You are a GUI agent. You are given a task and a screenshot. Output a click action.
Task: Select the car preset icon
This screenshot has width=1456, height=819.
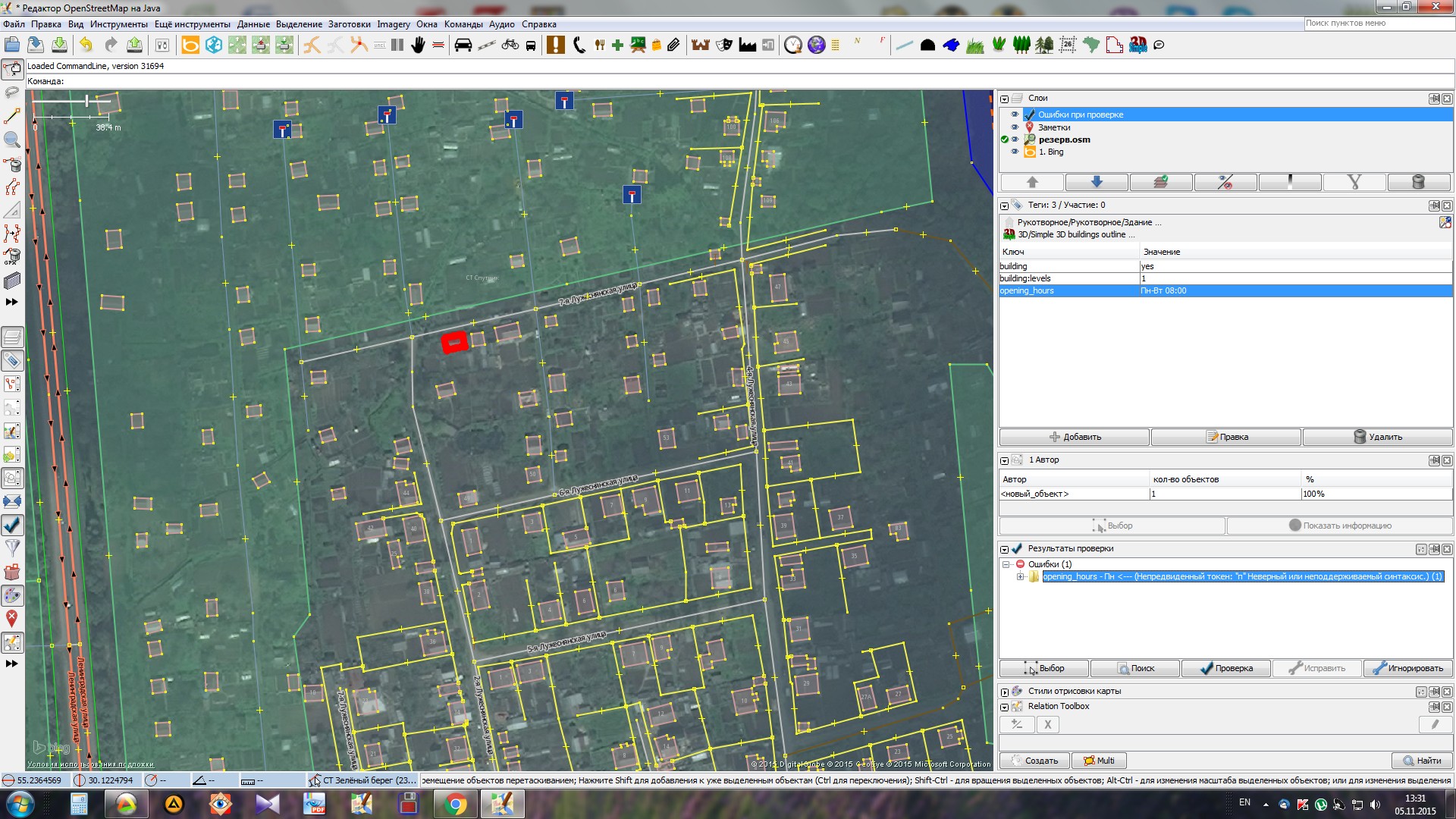(463, 45)
